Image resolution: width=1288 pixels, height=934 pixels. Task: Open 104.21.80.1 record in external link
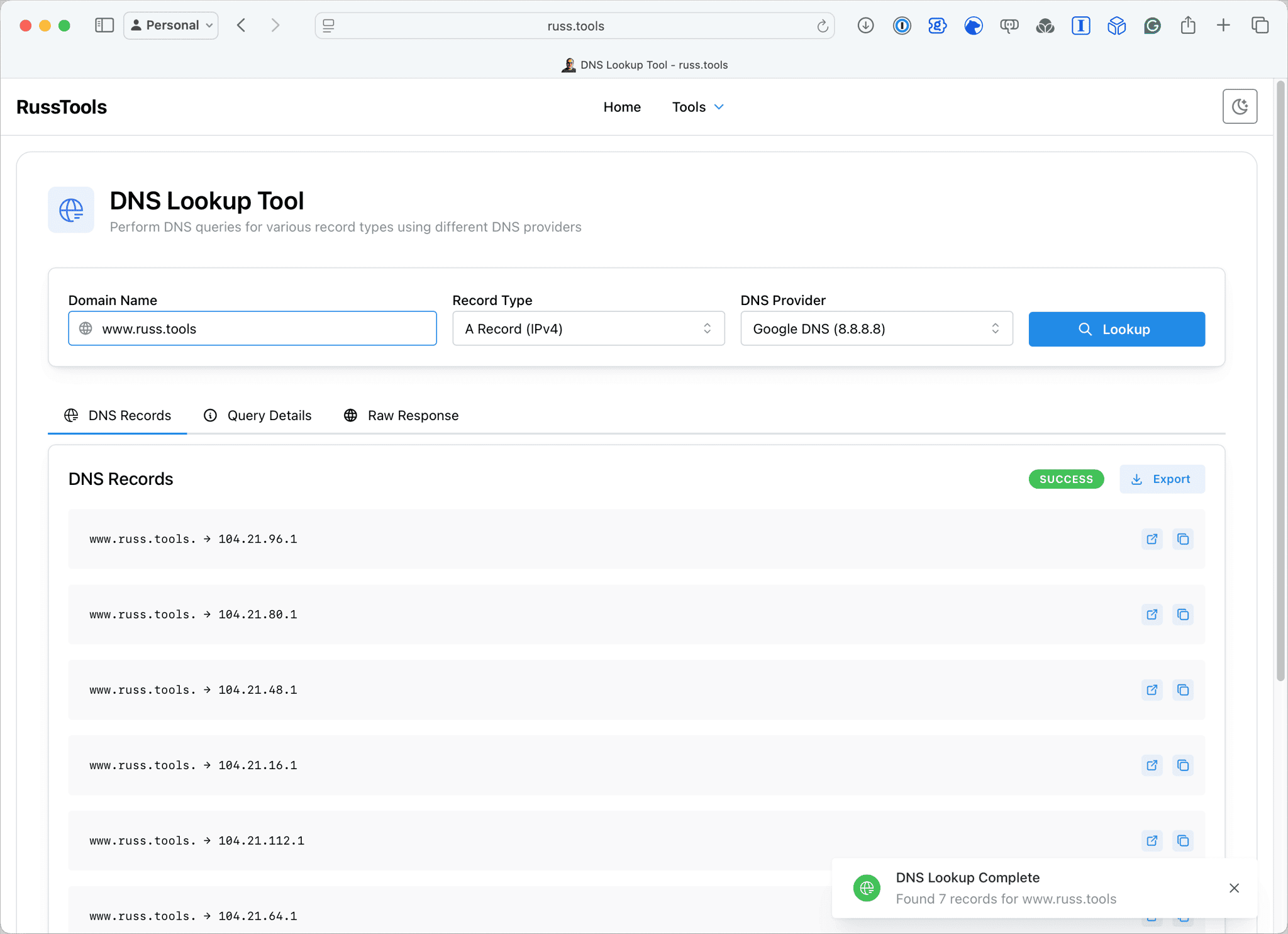1152,614
